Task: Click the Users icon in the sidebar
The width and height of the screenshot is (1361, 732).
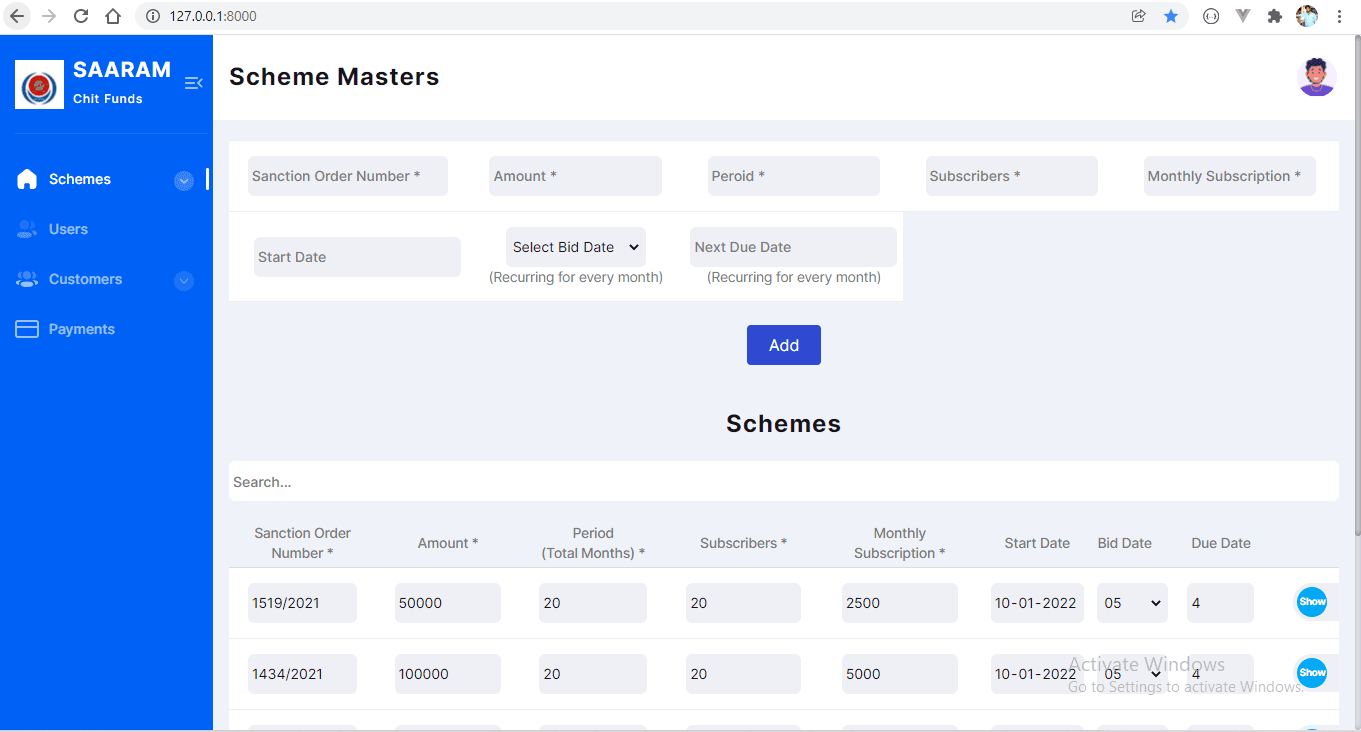Action: point(26,228)
